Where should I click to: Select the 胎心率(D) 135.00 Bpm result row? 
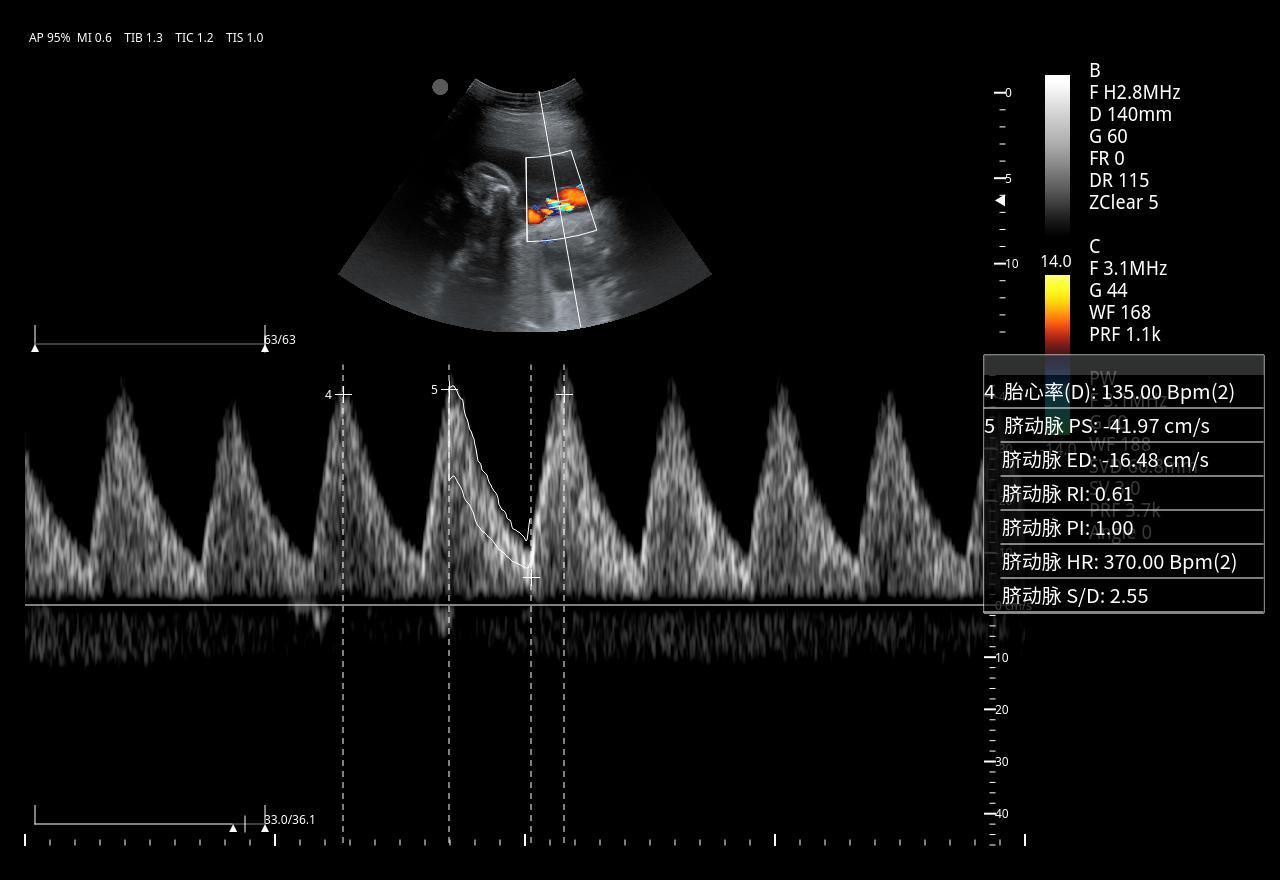coord(1123,392)
